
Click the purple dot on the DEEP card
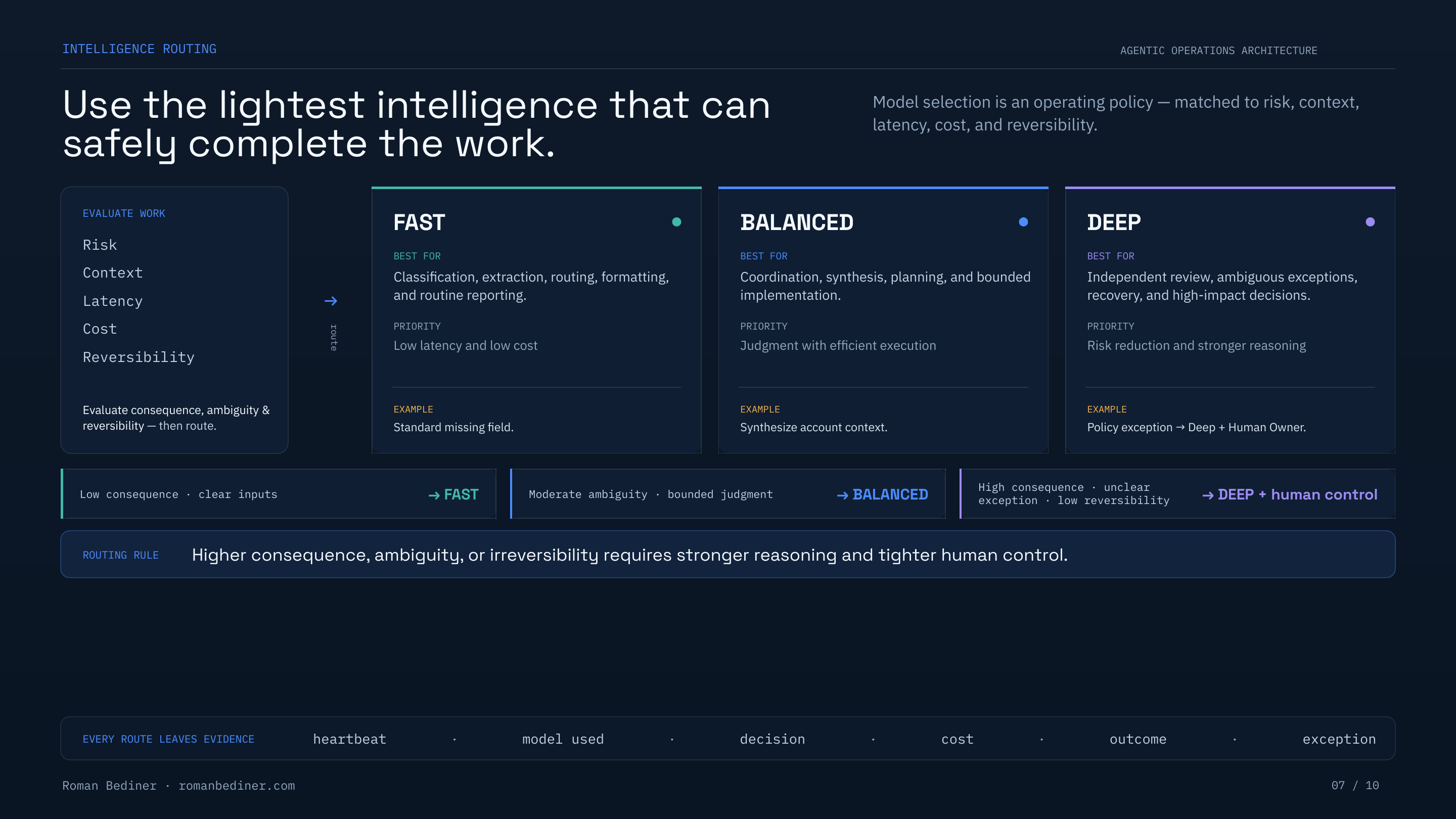click(x=1370, y=222)
